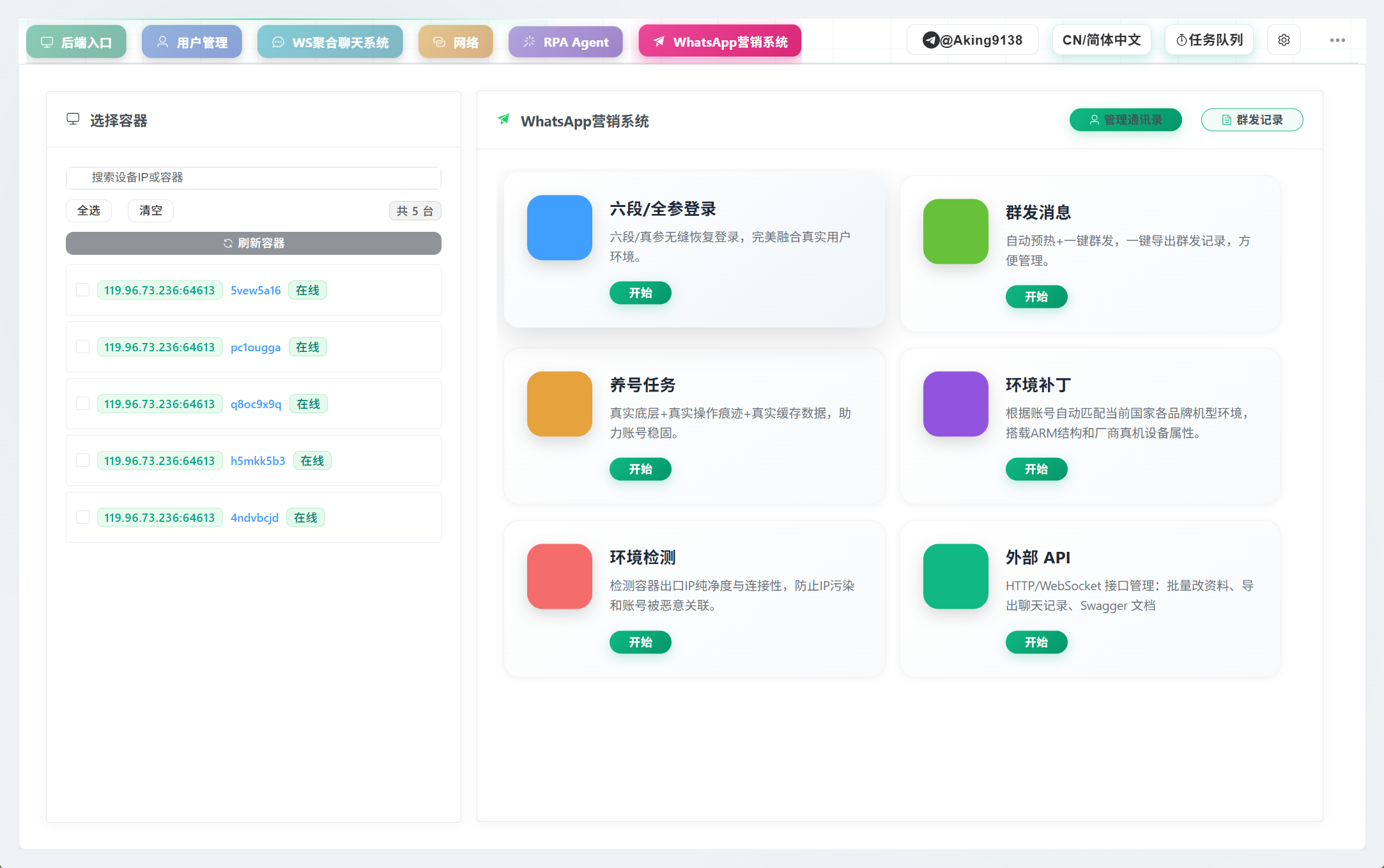Image resolution: width=1384 pixels, height=868 pixels.
Task: Switch to the 用户管理 tab
Action: click(192, 42)
